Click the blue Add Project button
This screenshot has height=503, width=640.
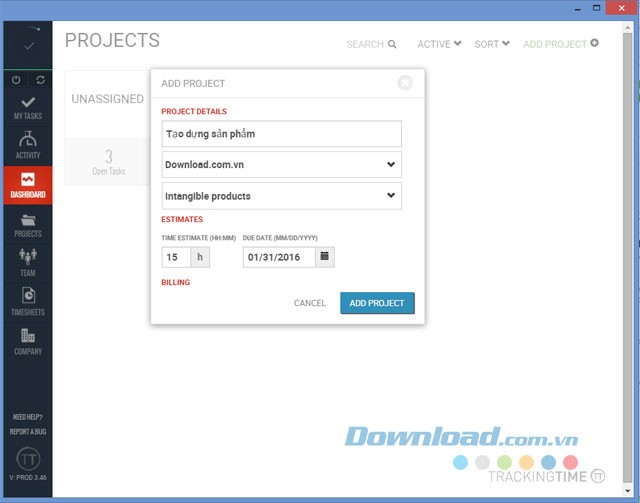(x=377, y=303)
